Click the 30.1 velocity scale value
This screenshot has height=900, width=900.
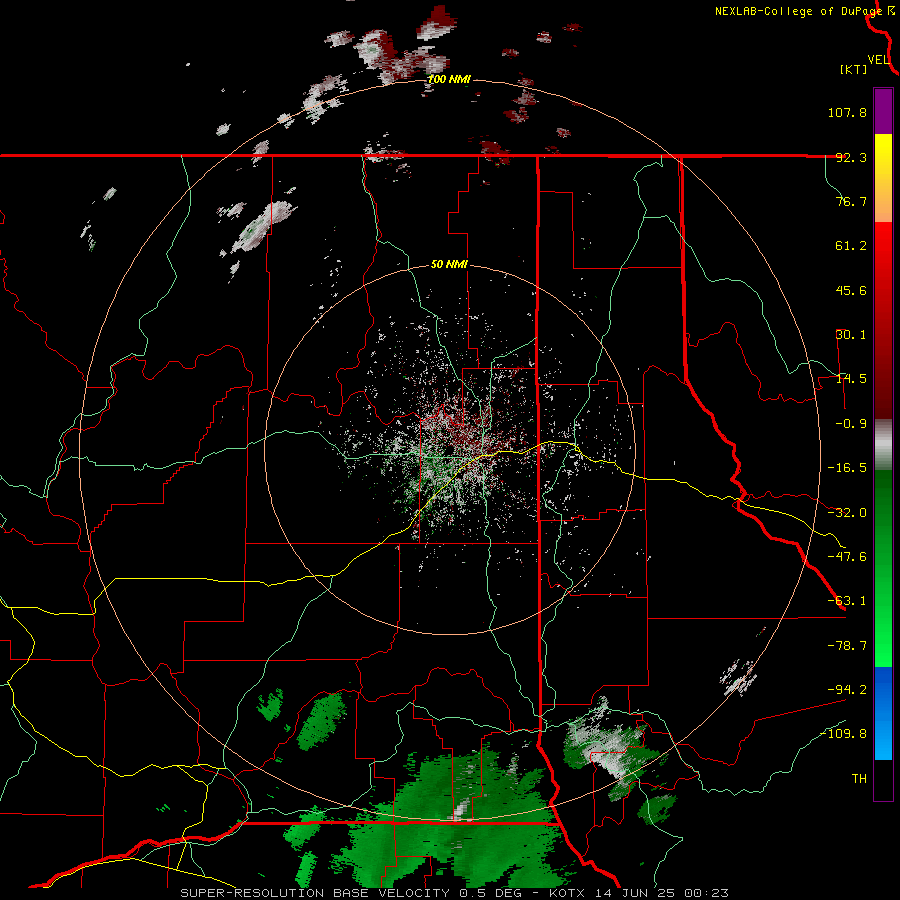[851, 335]
